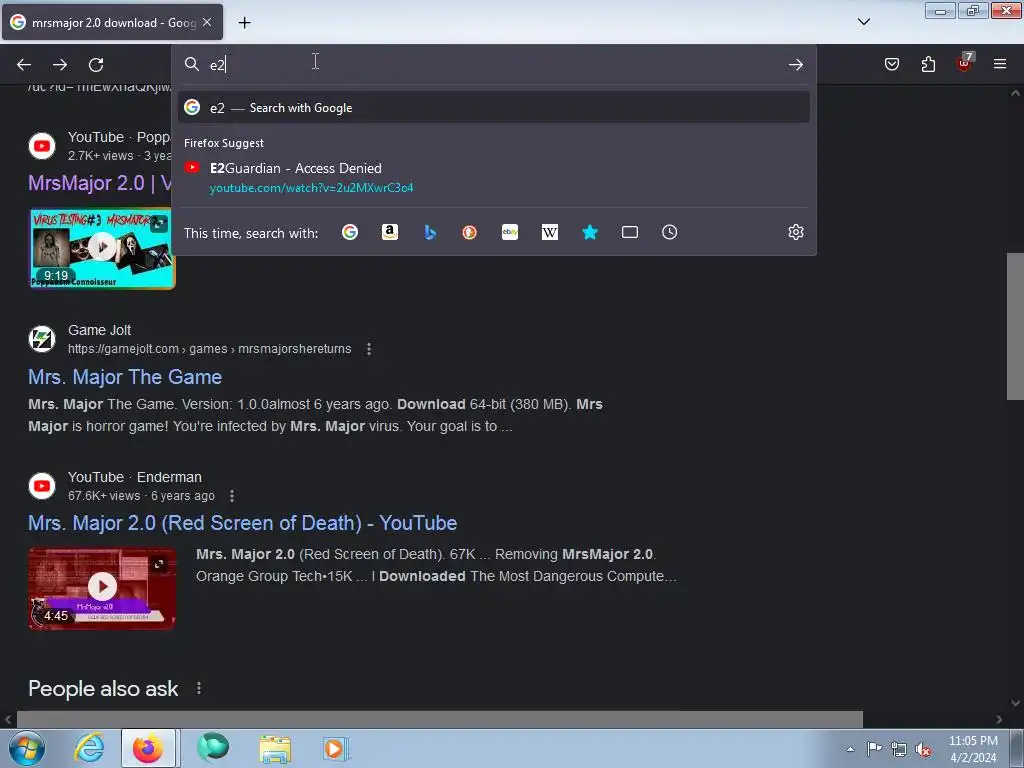The image size is (1024, 768).
Task: Go forward to the next page
Action: pyautogui.click(x=60, y=65)
